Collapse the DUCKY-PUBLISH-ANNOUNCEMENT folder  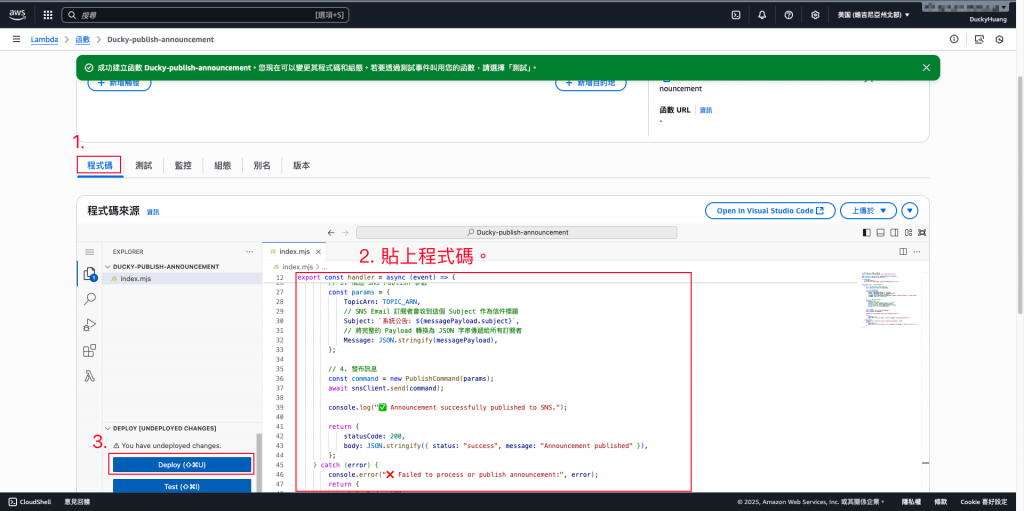[x=167, y=267]
